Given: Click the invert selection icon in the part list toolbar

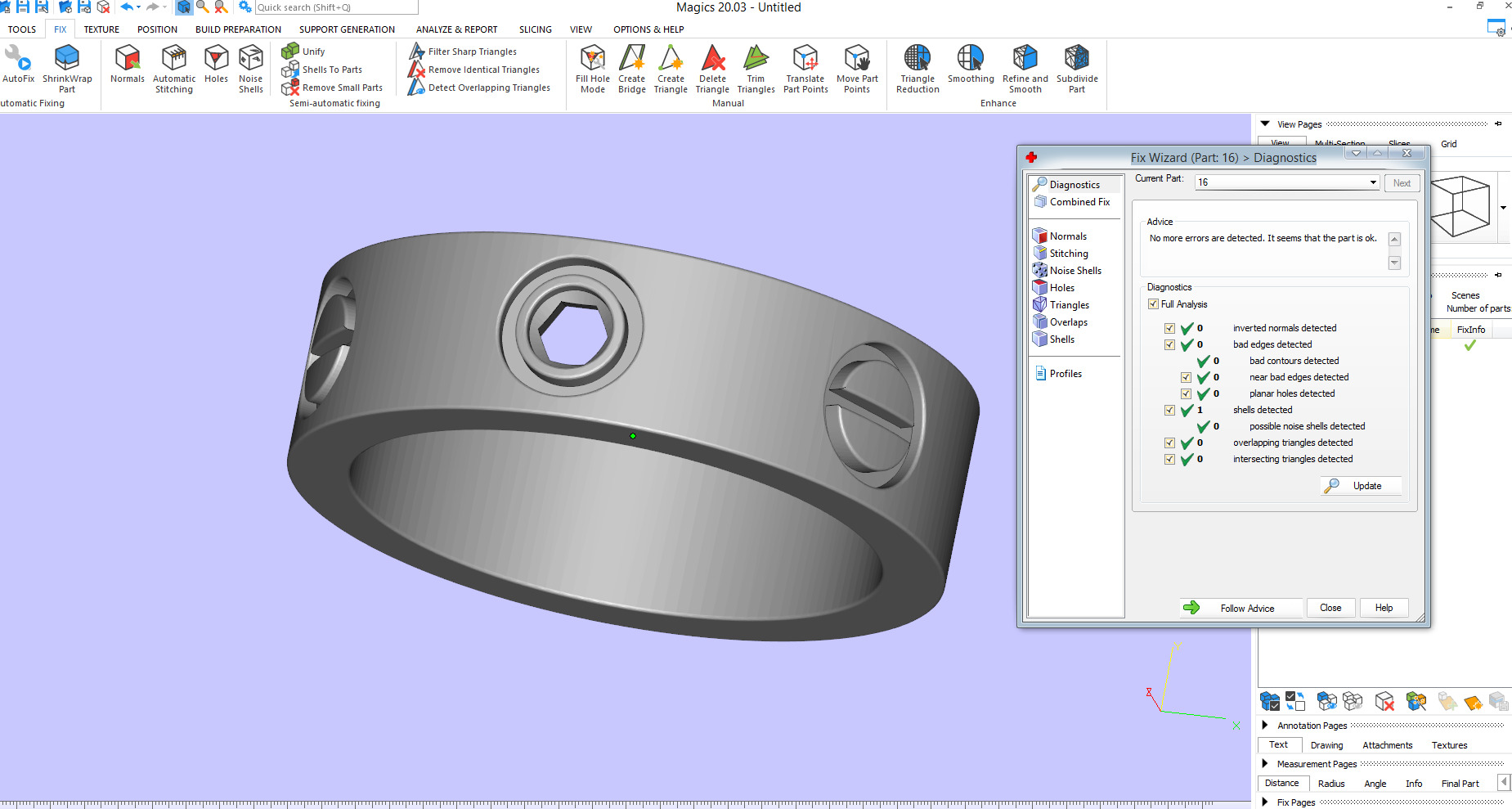Looking at the screenshot, I should [1295, 701].
